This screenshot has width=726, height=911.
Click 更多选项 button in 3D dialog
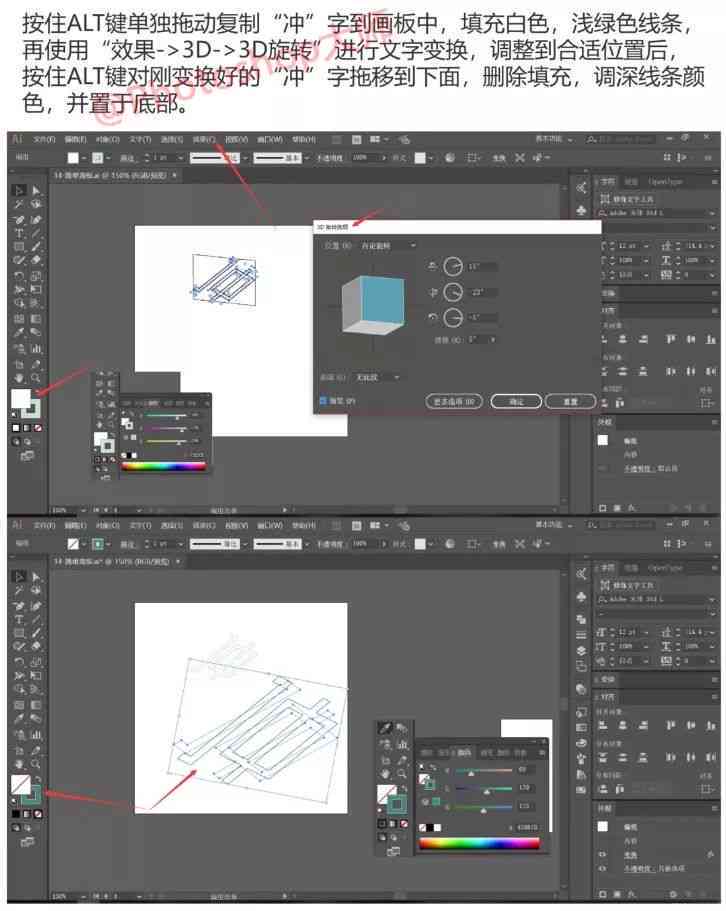[x=454, y=401]
